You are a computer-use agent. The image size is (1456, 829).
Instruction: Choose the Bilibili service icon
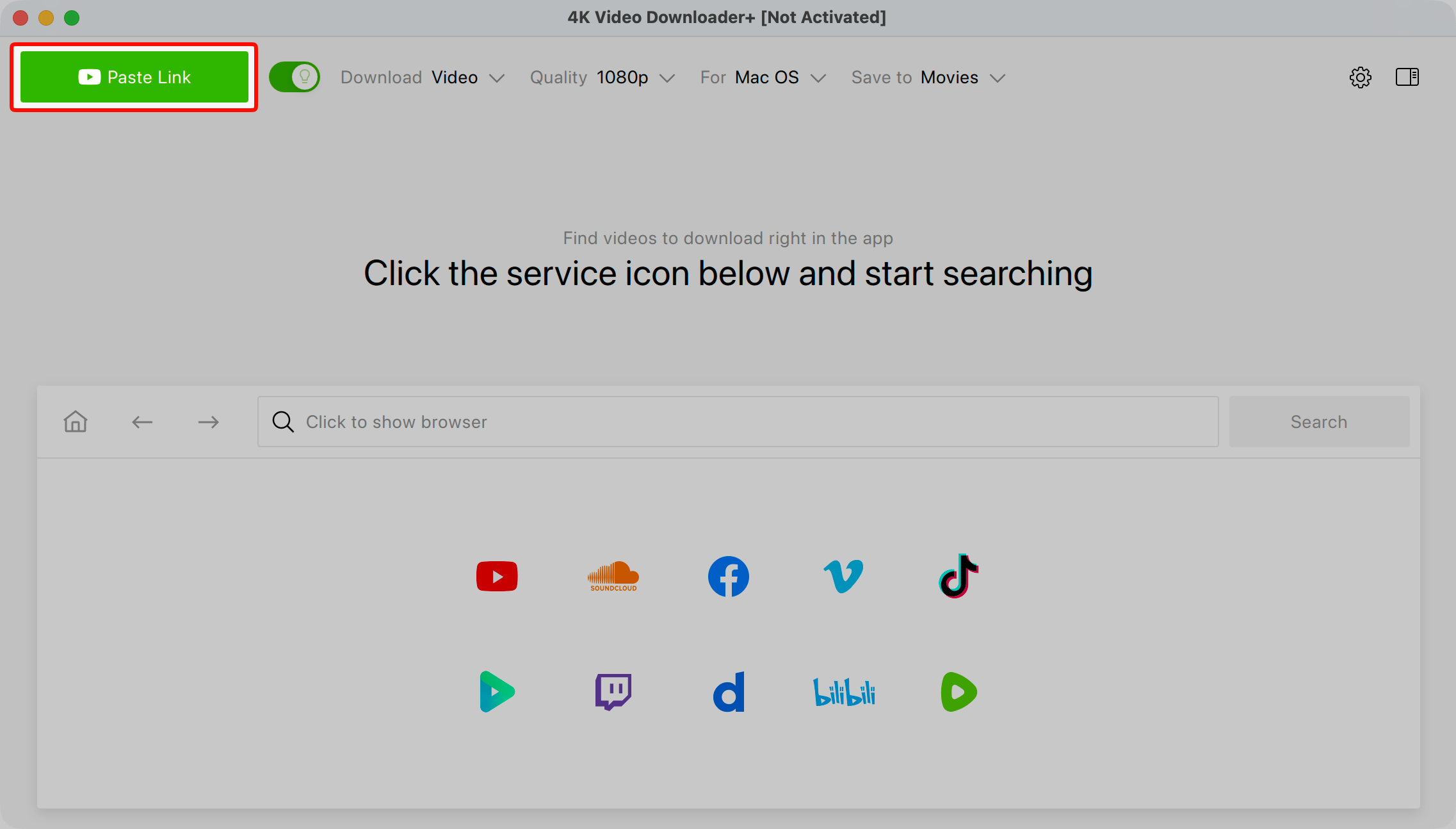(x=844, y=692)
